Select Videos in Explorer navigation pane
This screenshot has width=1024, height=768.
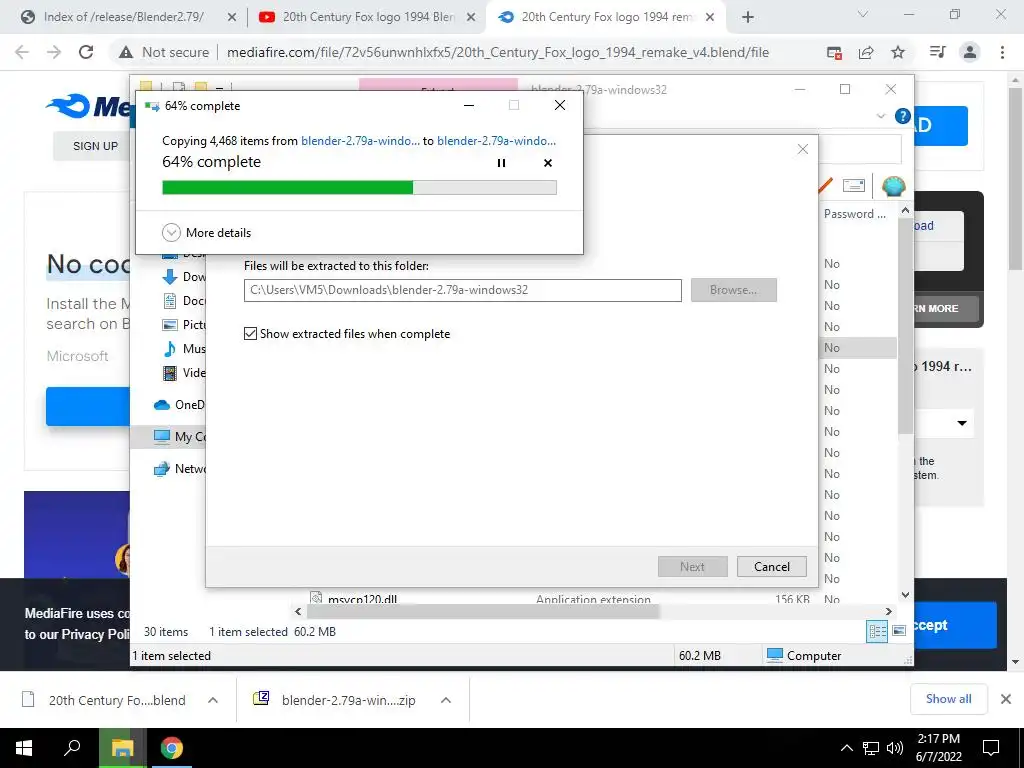click(x=184, y=373)
